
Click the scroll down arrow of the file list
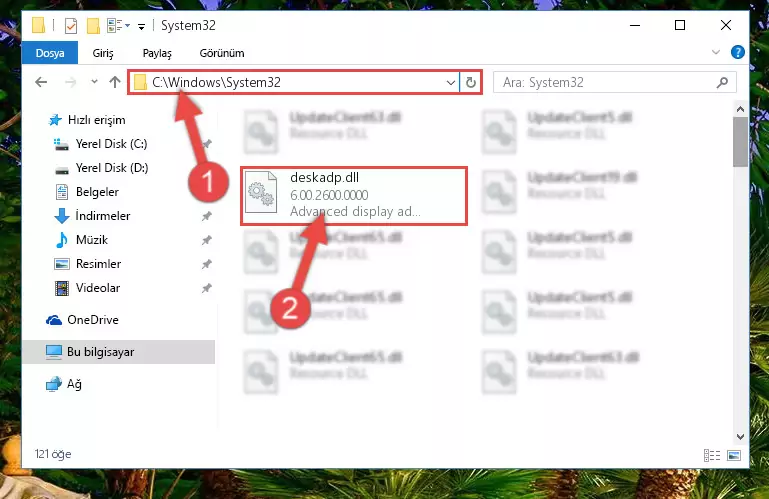(x=741, y=436)
